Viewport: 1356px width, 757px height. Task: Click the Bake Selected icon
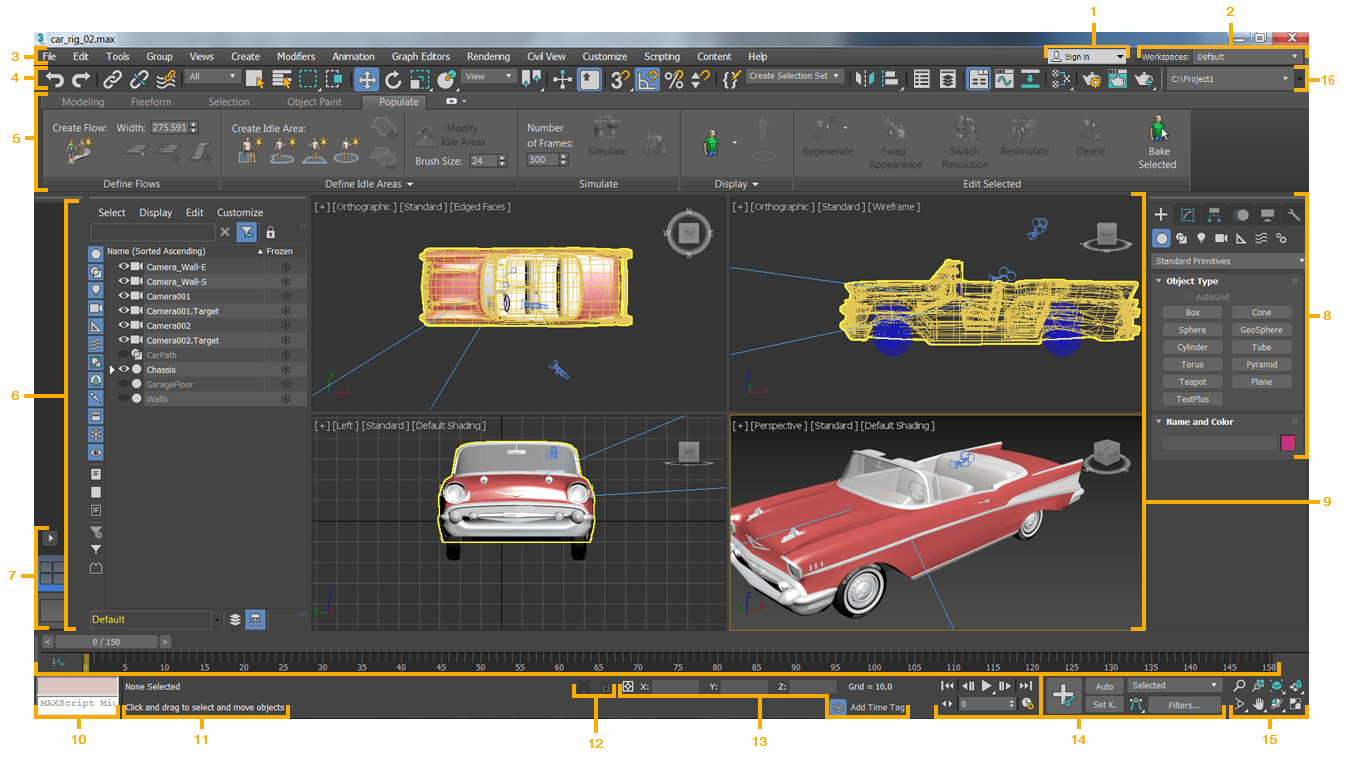[x=1157, y=132]
